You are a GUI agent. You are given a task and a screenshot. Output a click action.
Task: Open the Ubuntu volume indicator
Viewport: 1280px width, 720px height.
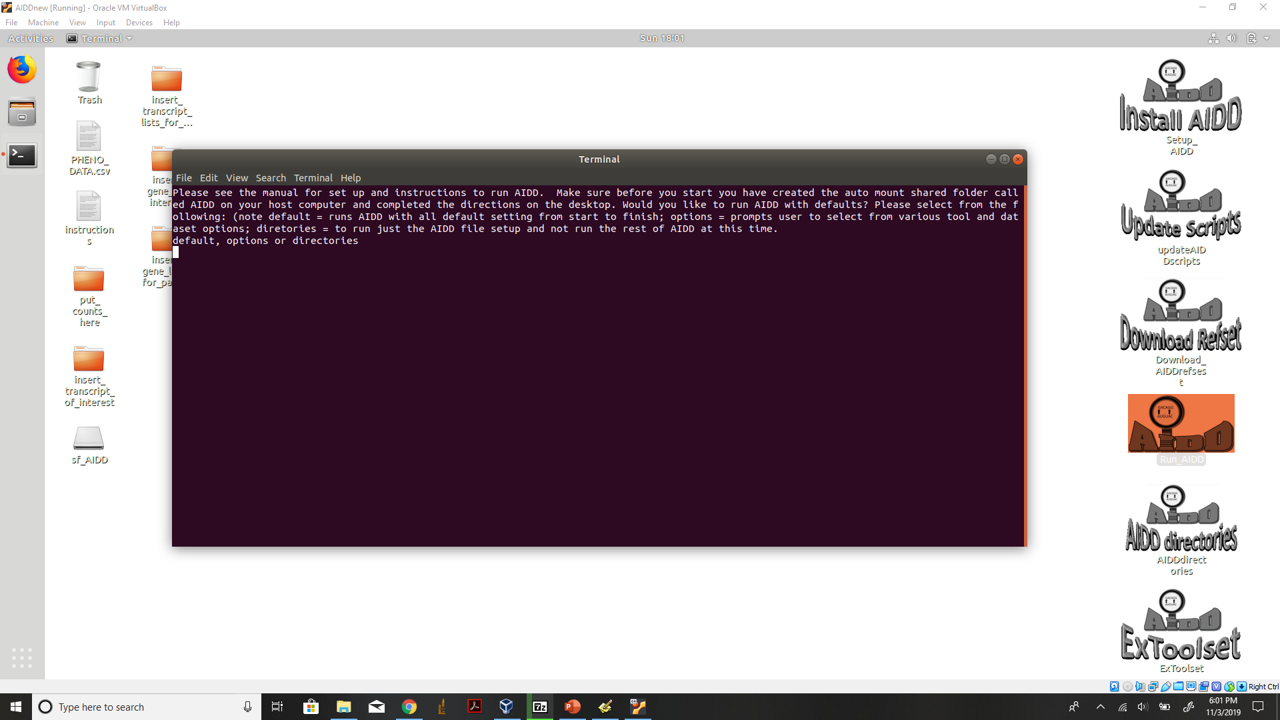[1232, 38]
